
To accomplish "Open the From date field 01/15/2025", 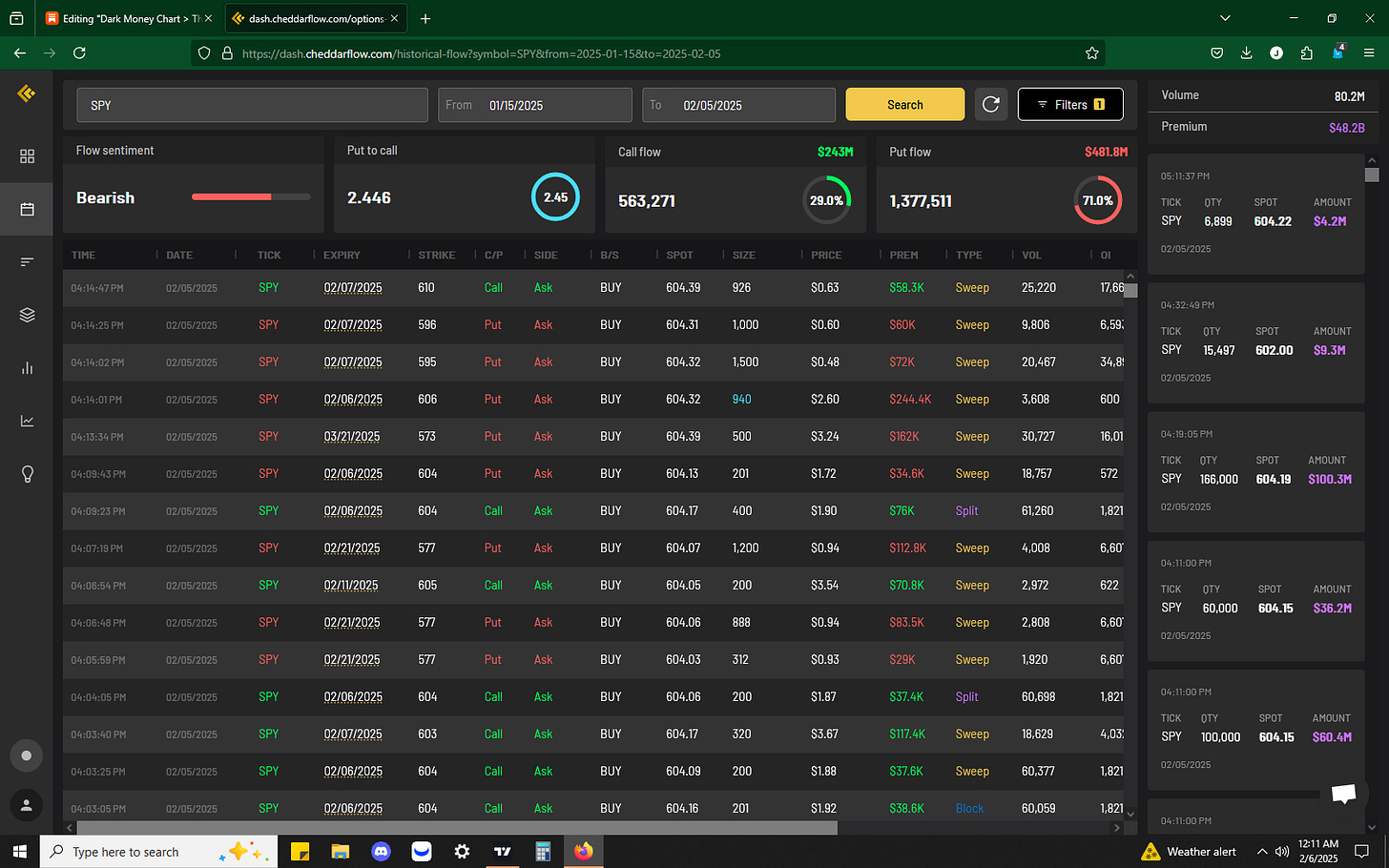I will 535,105.
